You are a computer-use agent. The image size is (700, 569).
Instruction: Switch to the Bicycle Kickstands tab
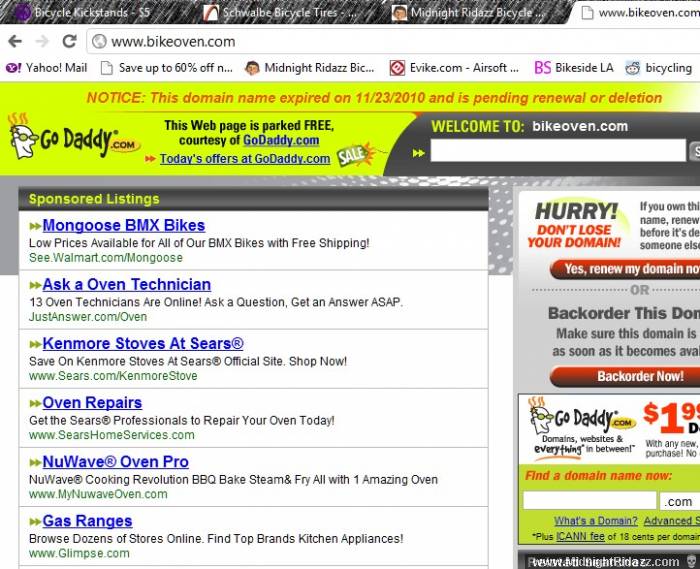(94, 12)
